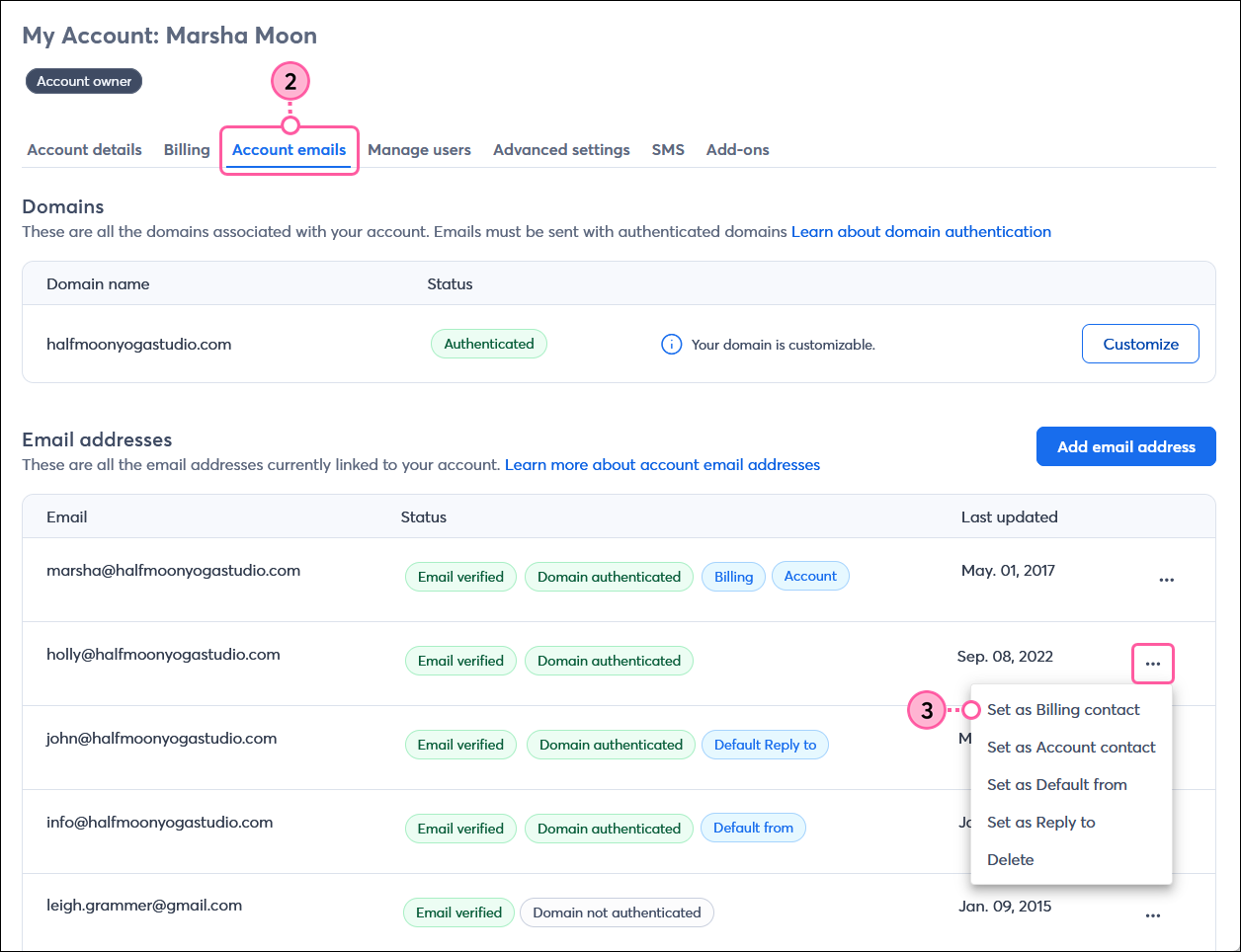Click the Add email address button
The height and width of the screenshot is (952, 1241).
click(1126, 446)
